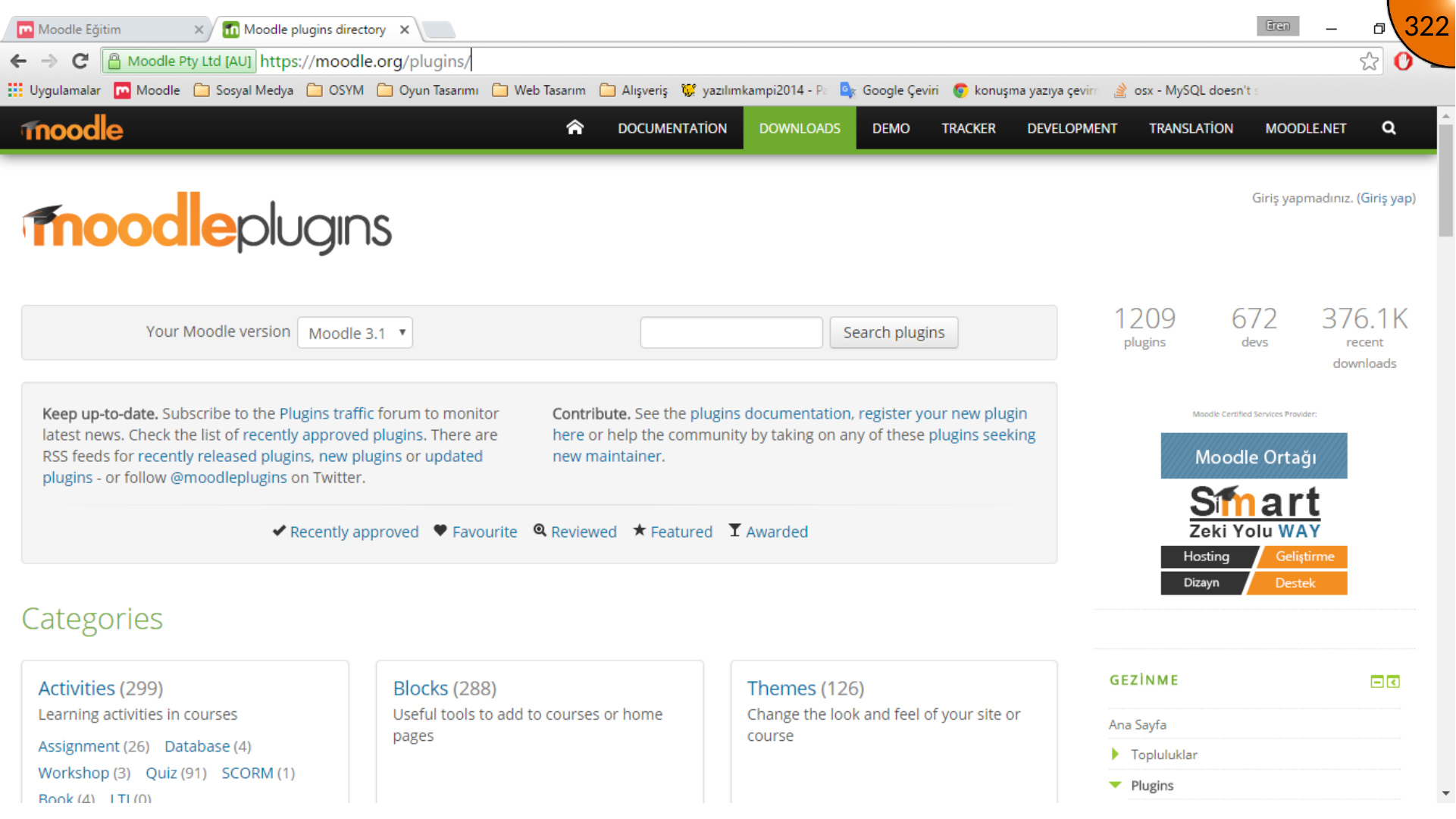Dock the GEZİNME block
Image resolution: width=1456 pixels, height=819 pixels.
point(1393,681)
